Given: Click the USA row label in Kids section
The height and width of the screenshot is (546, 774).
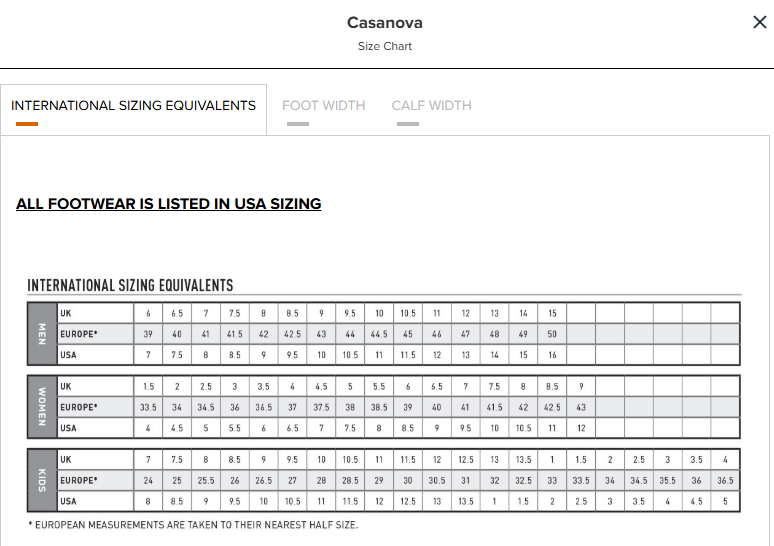Looking at the screenshot, I should (68, 501).
